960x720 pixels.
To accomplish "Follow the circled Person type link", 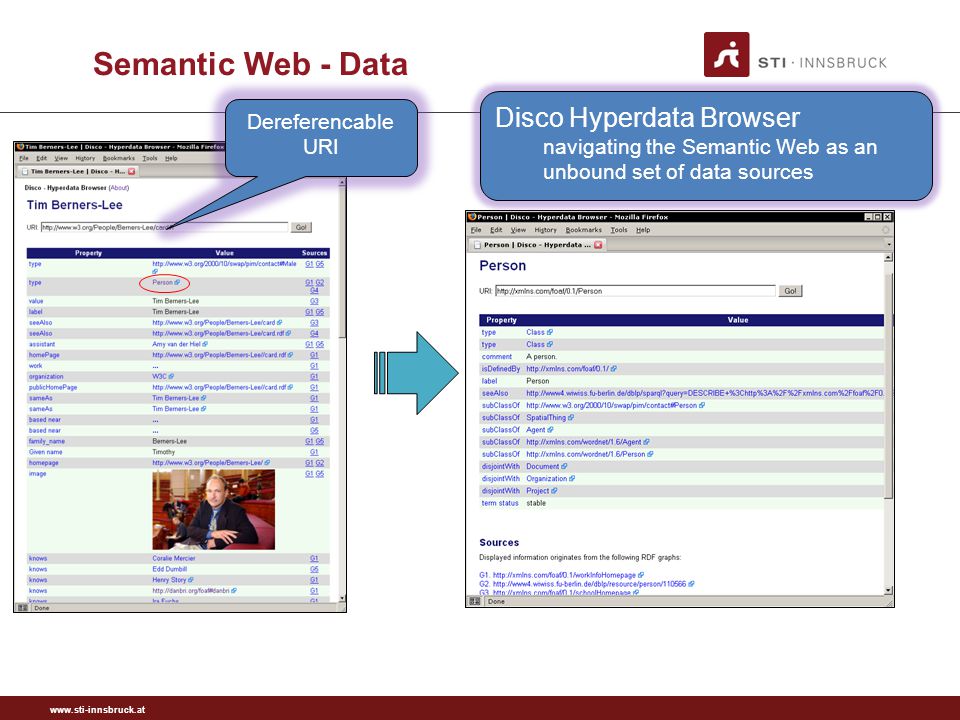I will 162,282.
